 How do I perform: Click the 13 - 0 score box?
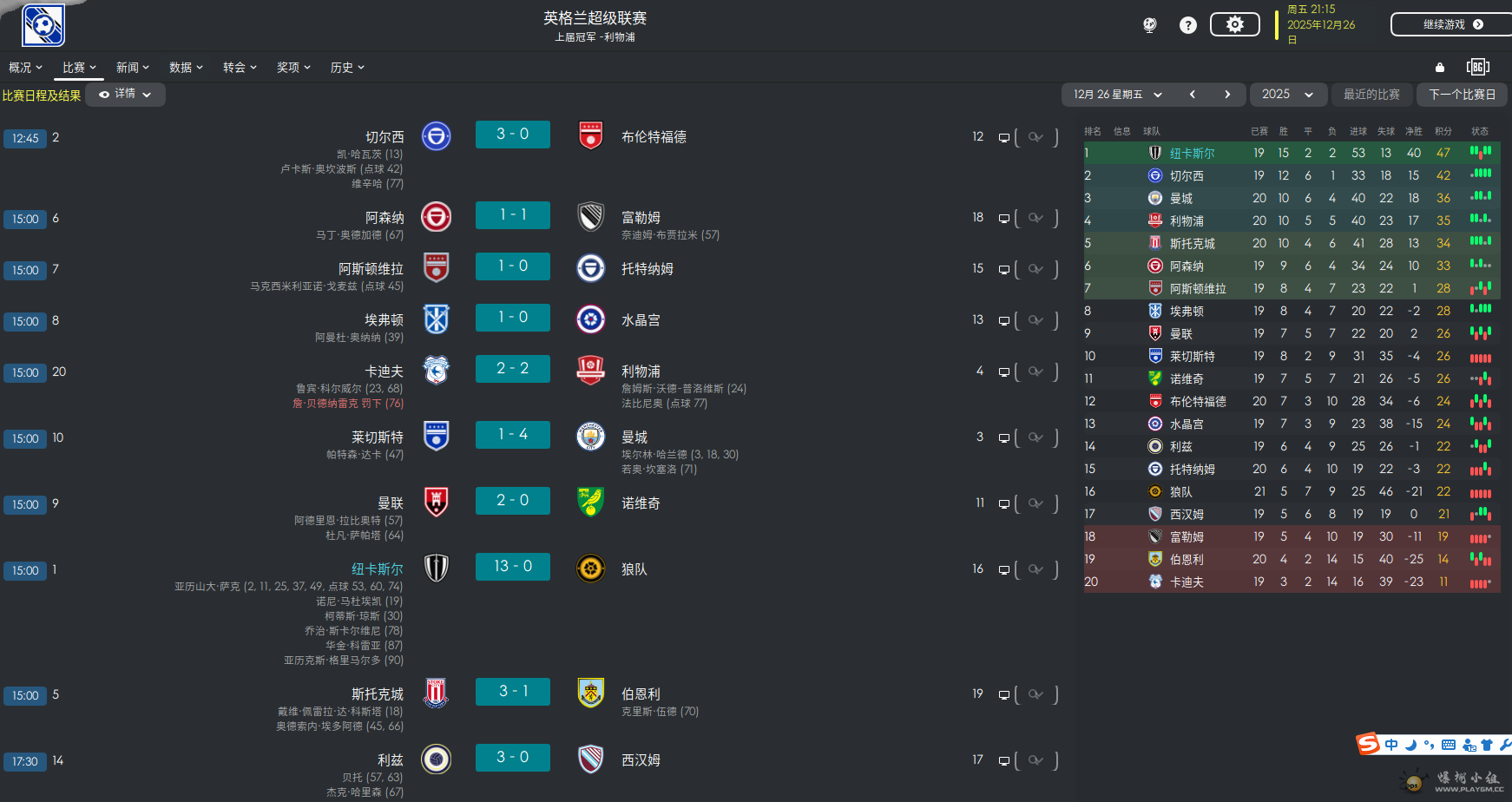[x=513, y=566]
